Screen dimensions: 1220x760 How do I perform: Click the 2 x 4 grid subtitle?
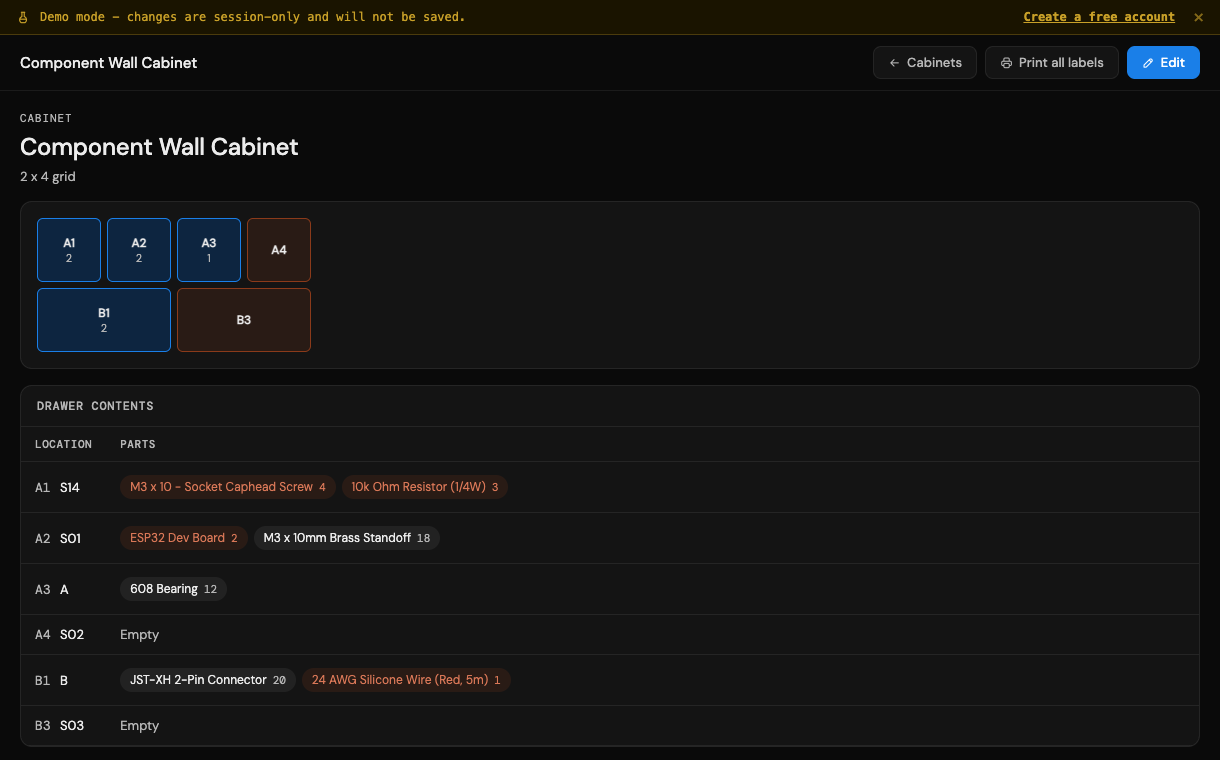click(48, 177)
